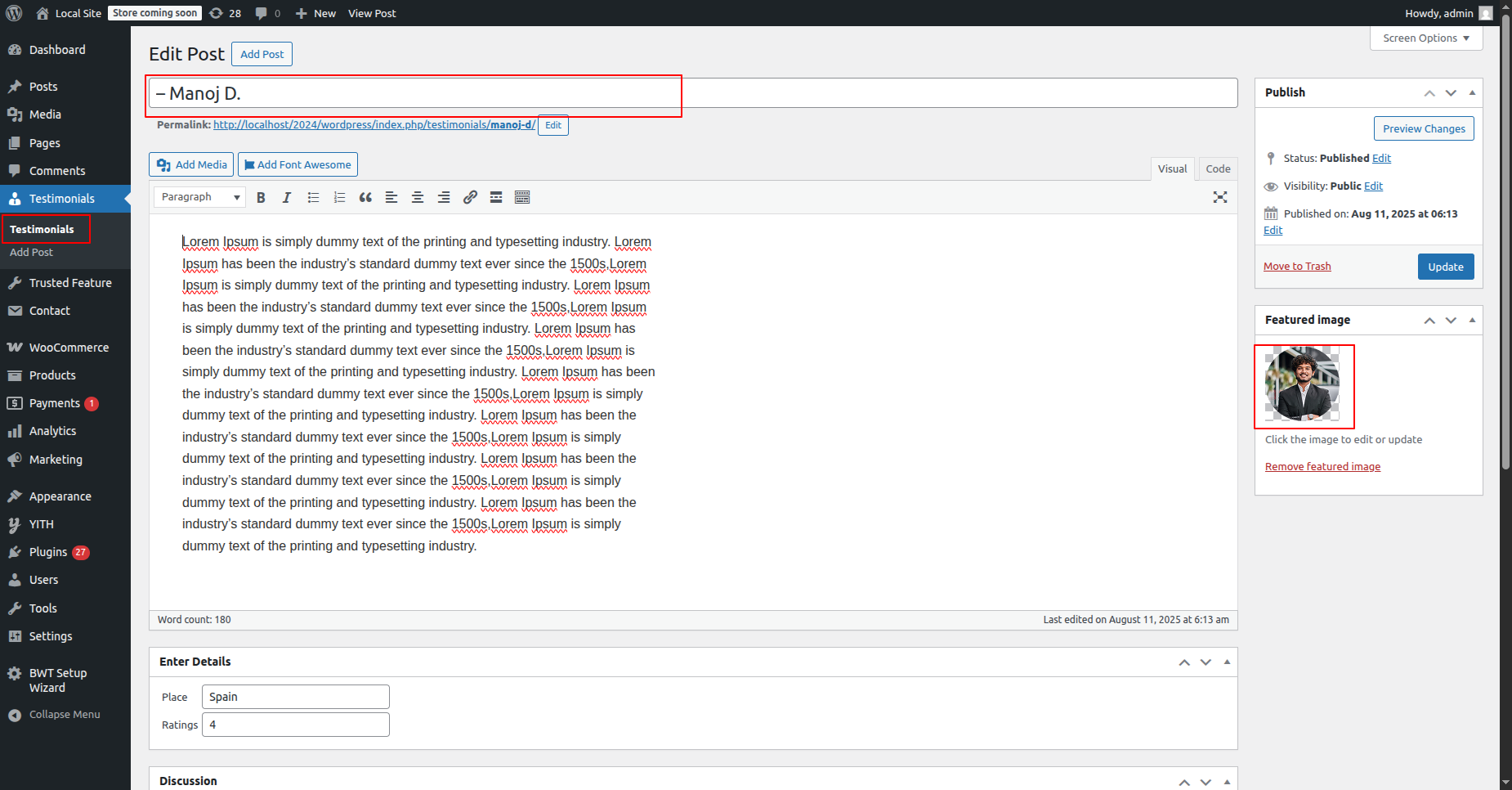The height and width of the screenshot is (790, 1512).
Task: Apply italic formatting to text
Action: [287, 197]
